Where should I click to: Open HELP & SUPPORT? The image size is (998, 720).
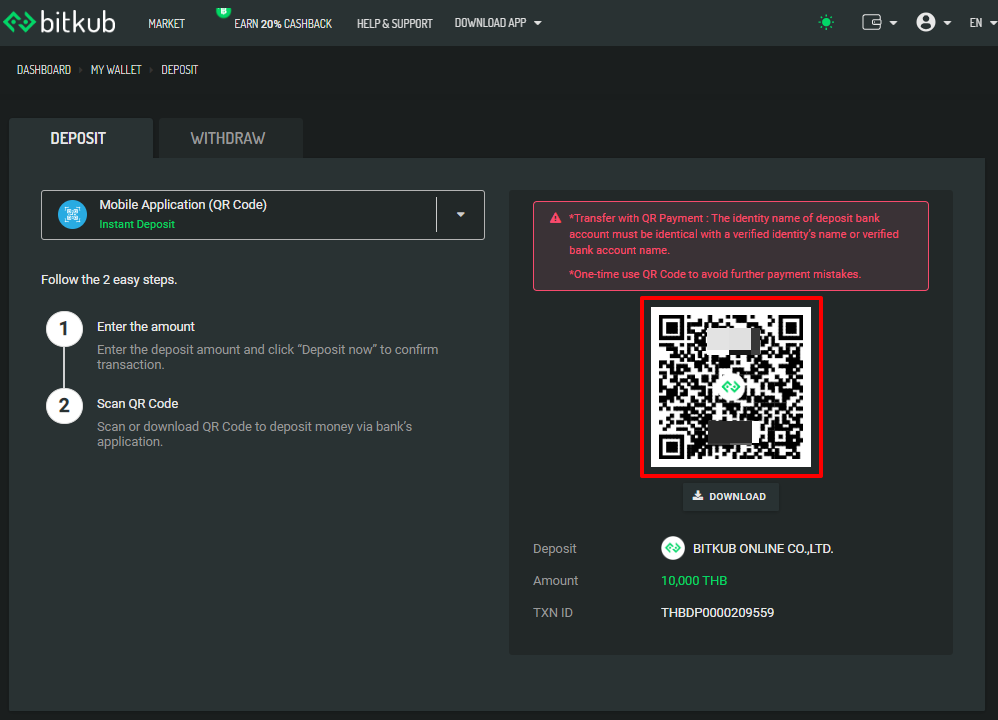pyautogui.click(x=394, y=24)
